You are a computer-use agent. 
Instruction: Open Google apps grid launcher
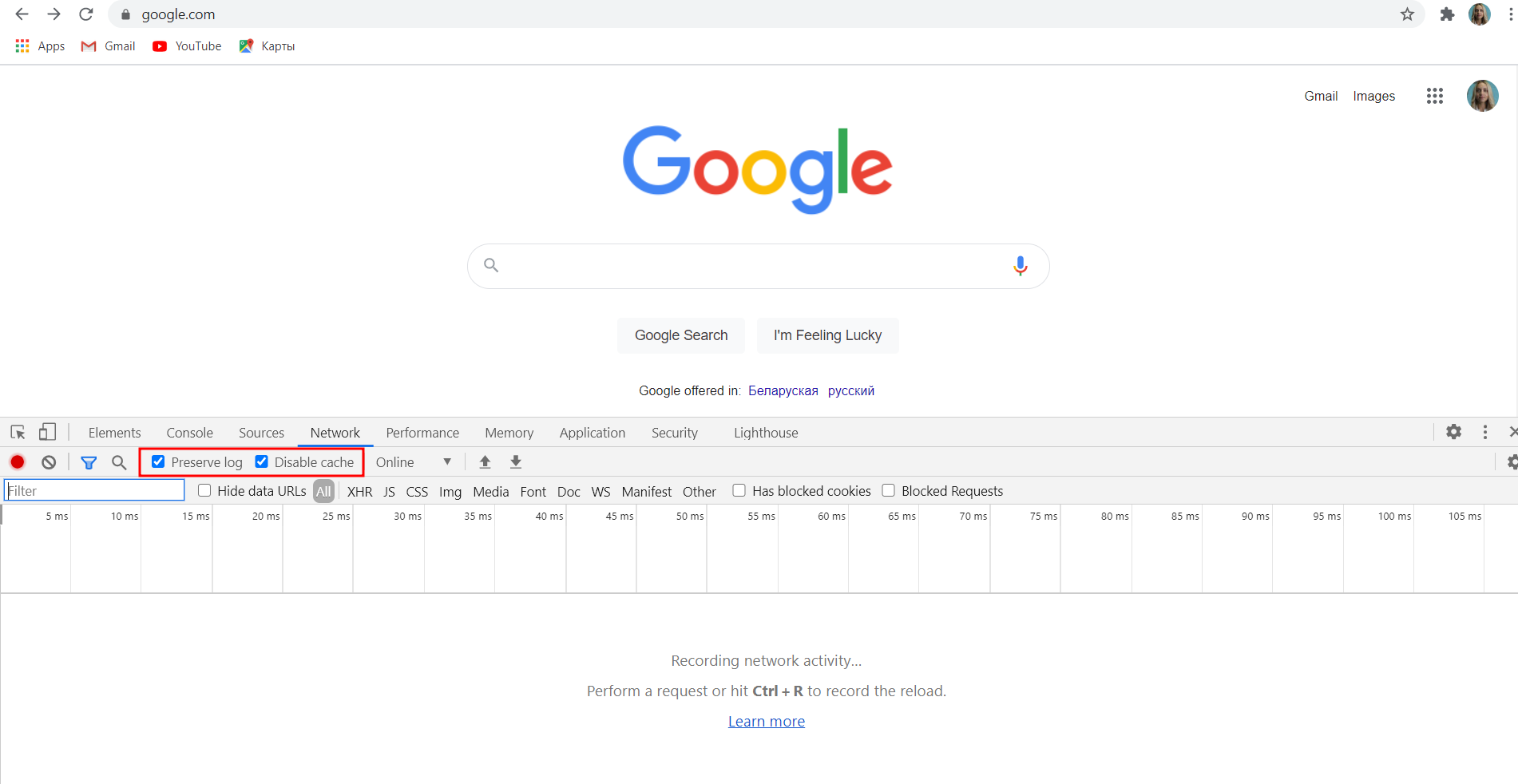coord(1434,96)
